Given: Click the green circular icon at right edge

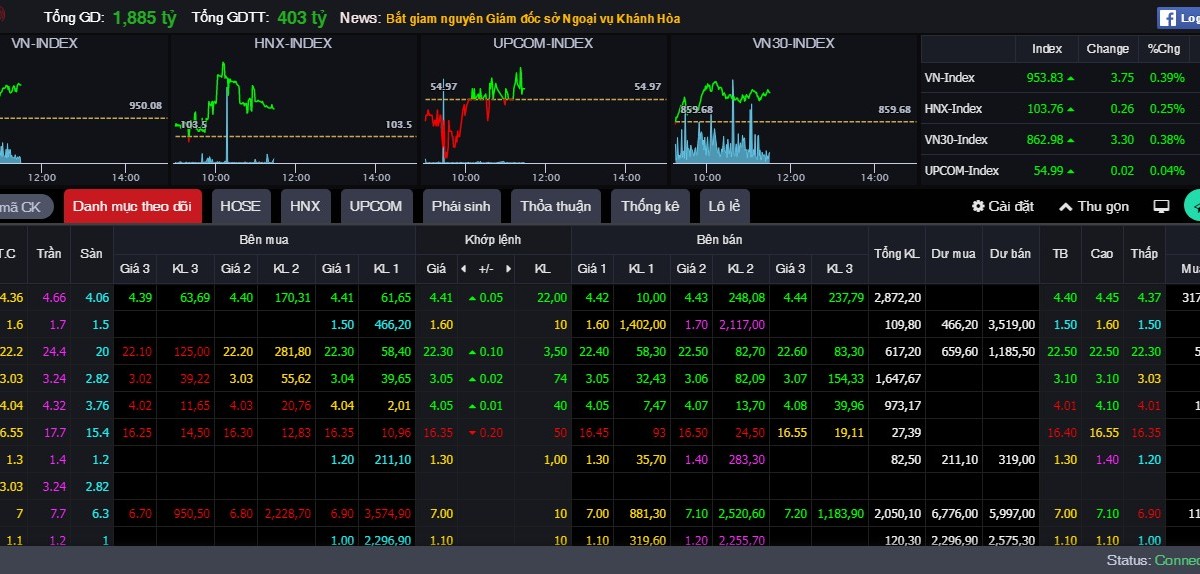Looking at the screenshot, I should pos(1192,205).
